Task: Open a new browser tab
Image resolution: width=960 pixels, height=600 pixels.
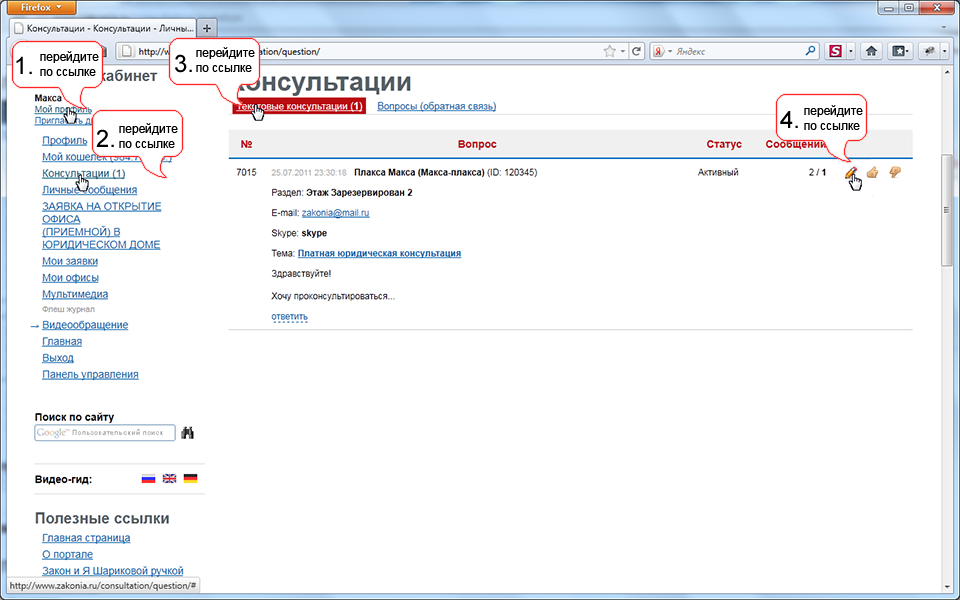Action: click(207, 27)
